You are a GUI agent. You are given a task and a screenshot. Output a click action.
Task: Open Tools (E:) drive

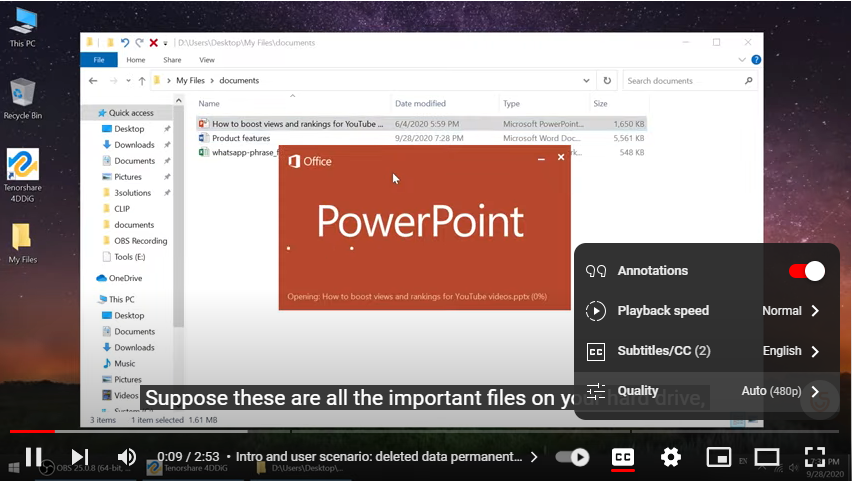(130, 257)
